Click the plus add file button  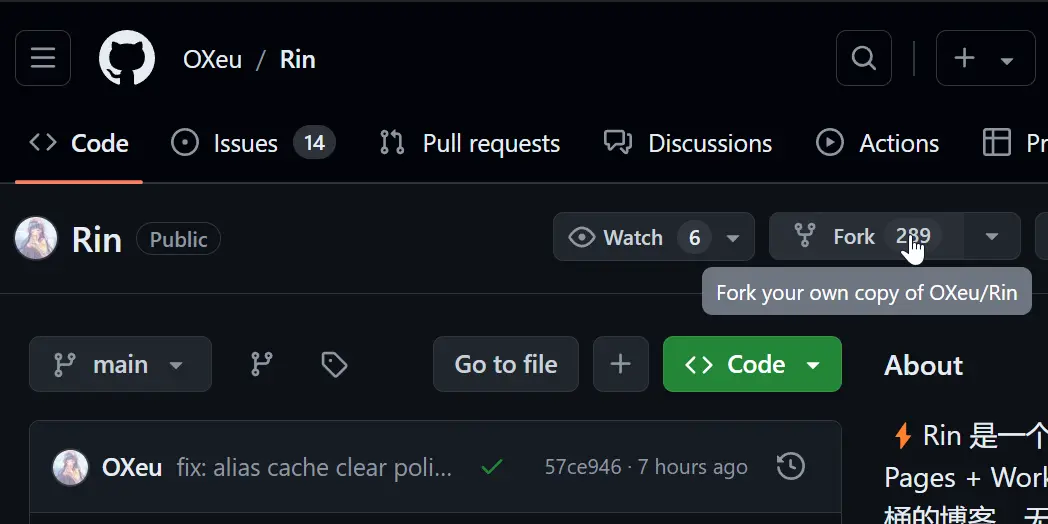(620, 364)
